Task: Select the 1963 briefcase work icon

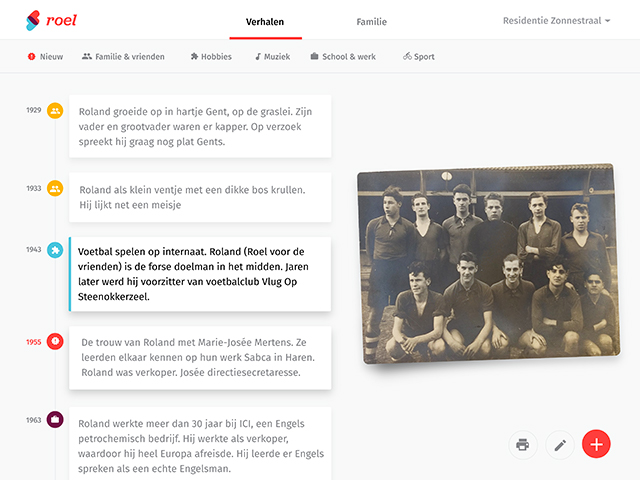Action: click(55, 419)
